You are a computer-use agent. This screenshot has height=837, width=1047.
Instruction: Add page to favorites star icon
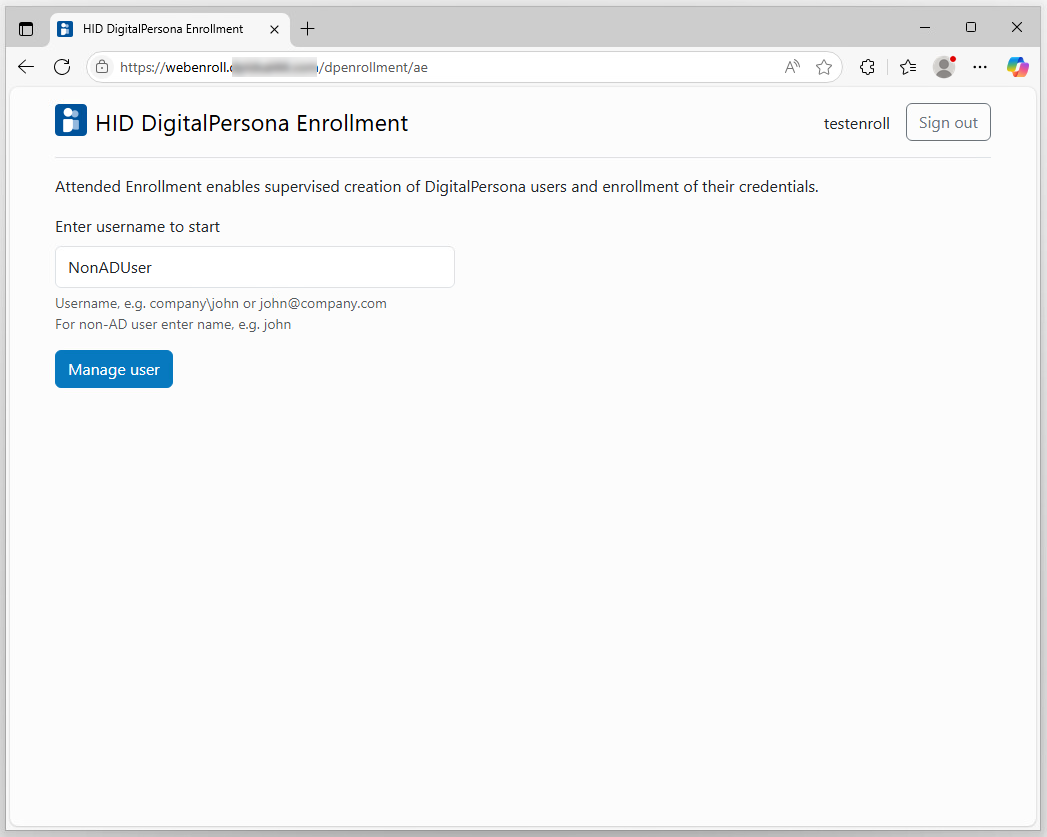(x=824, y=67)
